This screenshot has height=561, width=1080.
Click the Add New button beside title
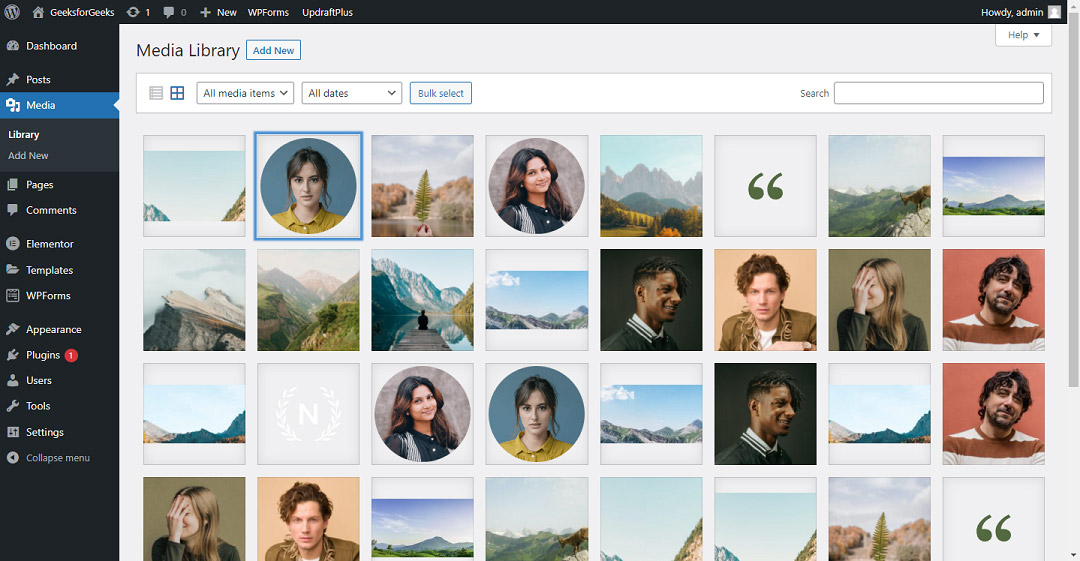pos(273,50)
